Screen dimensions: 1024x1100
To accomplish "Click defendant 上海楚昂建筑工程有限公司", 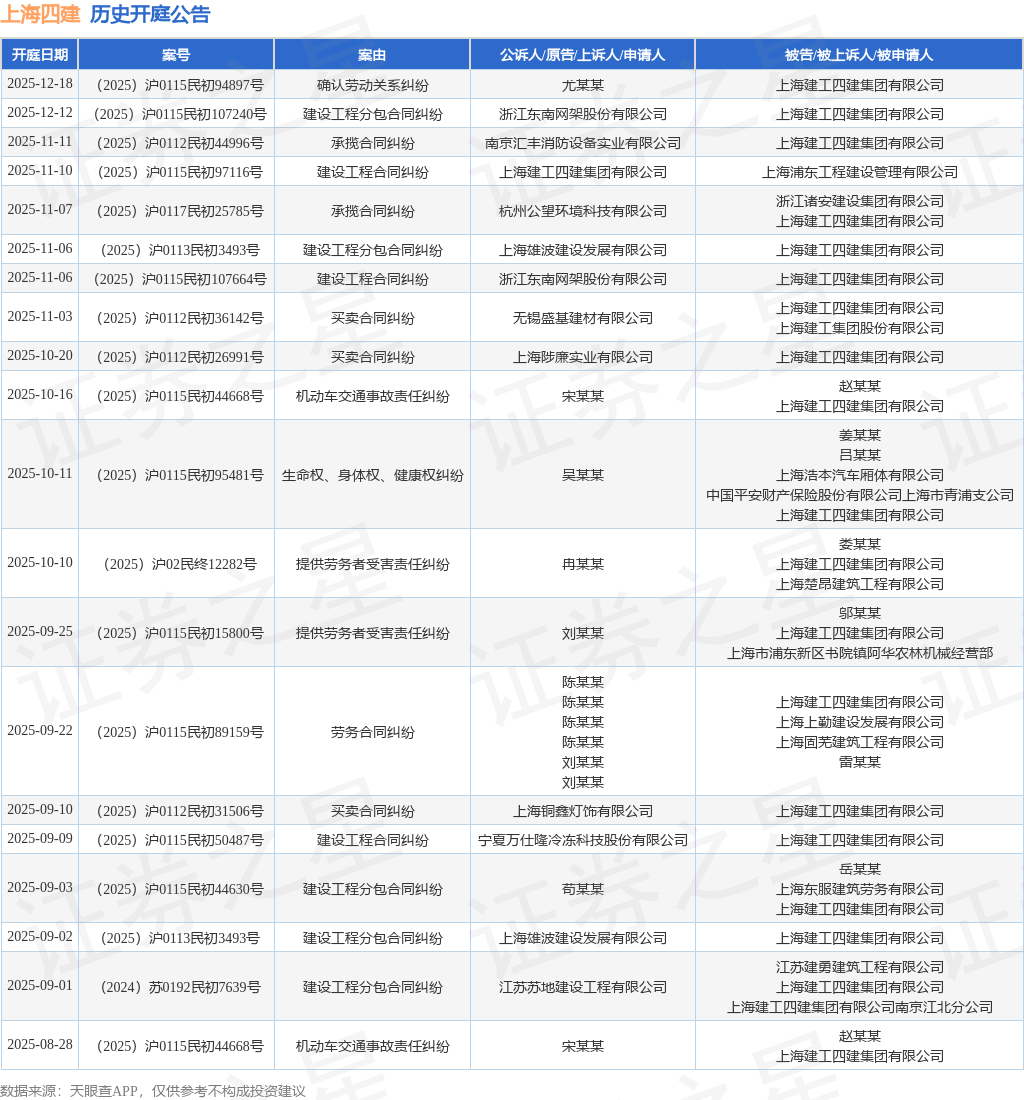I will [x=860, y=584].
